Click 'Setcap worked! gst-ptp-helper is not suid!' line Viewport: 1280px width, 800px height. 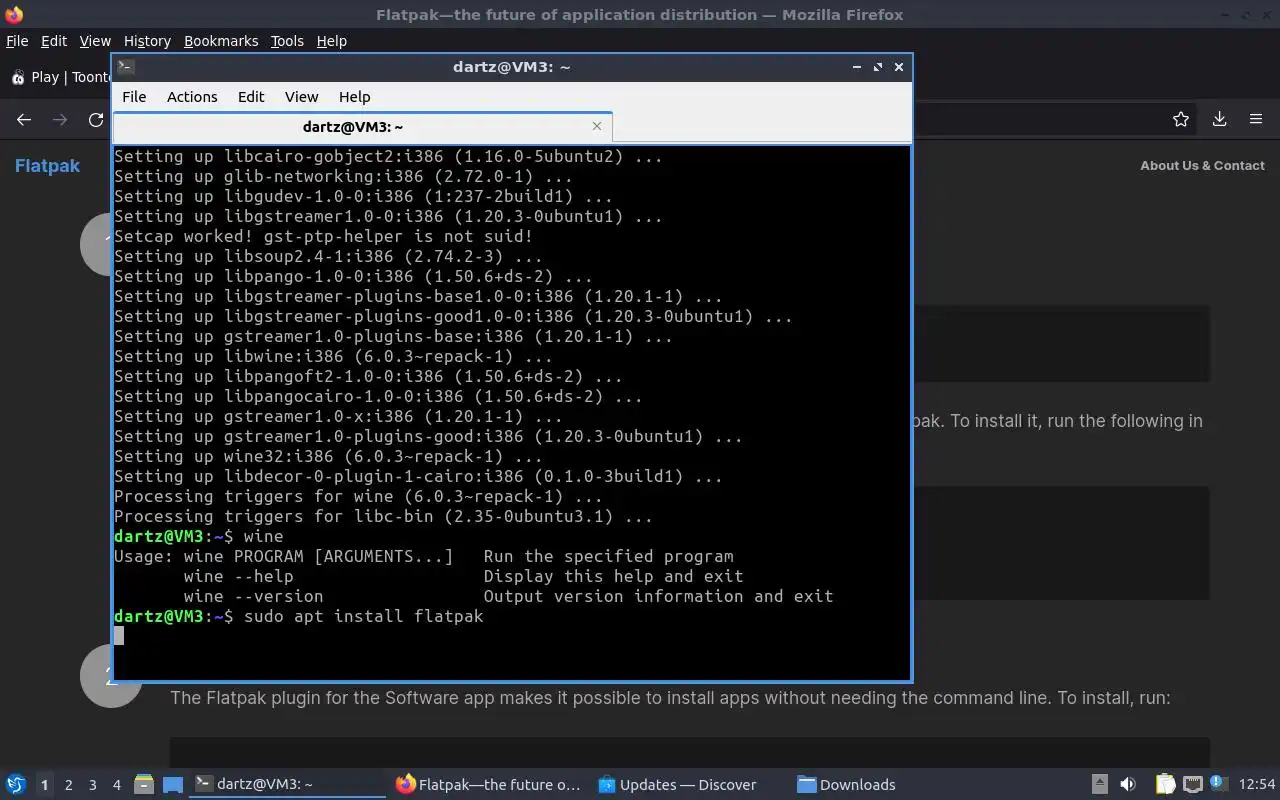(x=323, y=236)
